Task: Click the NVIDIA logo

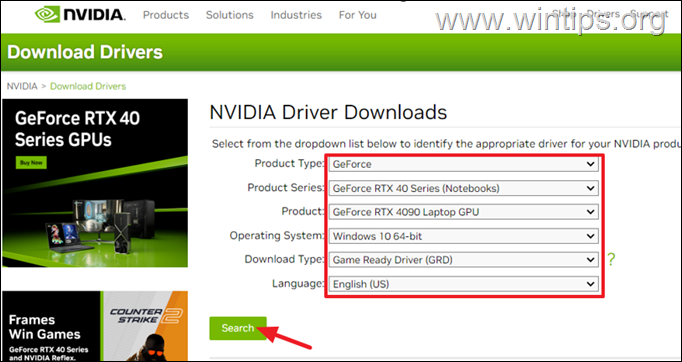Action: pyautogui.click(x=80, y=14)
